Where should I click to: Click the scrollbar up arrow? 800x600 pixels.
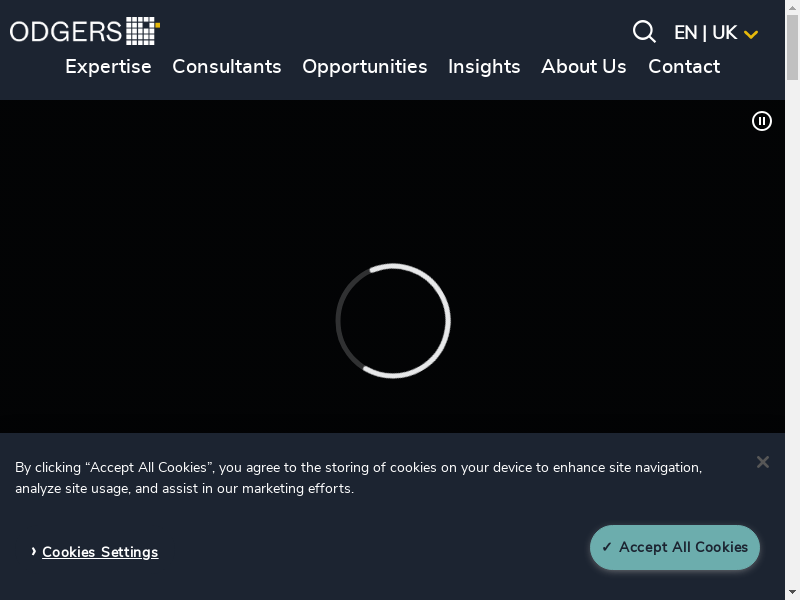click(792, 7)
